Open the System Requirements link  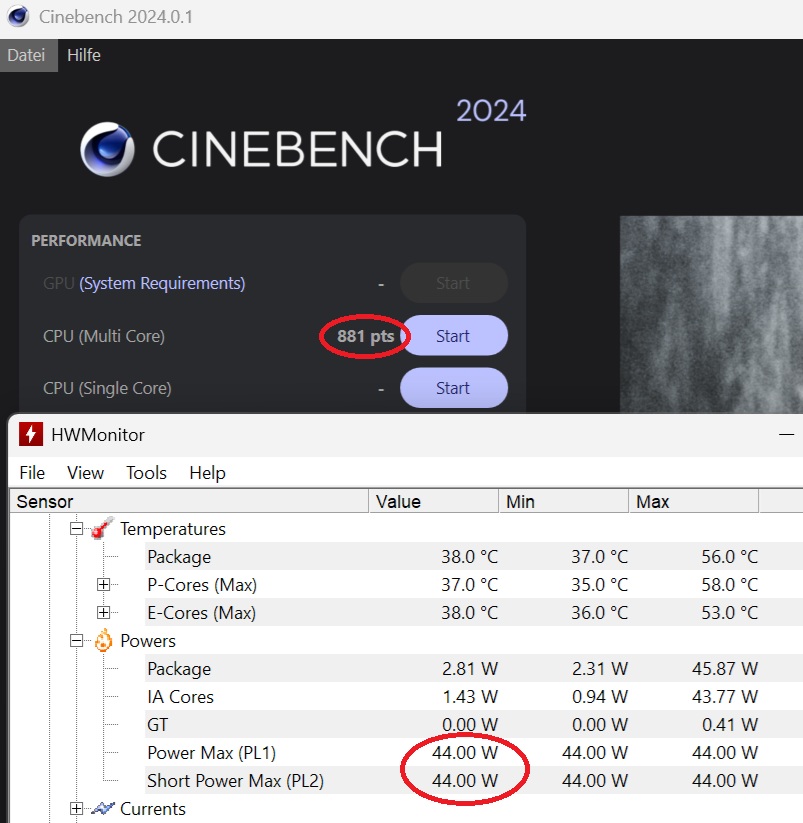(x=162, y=283)
